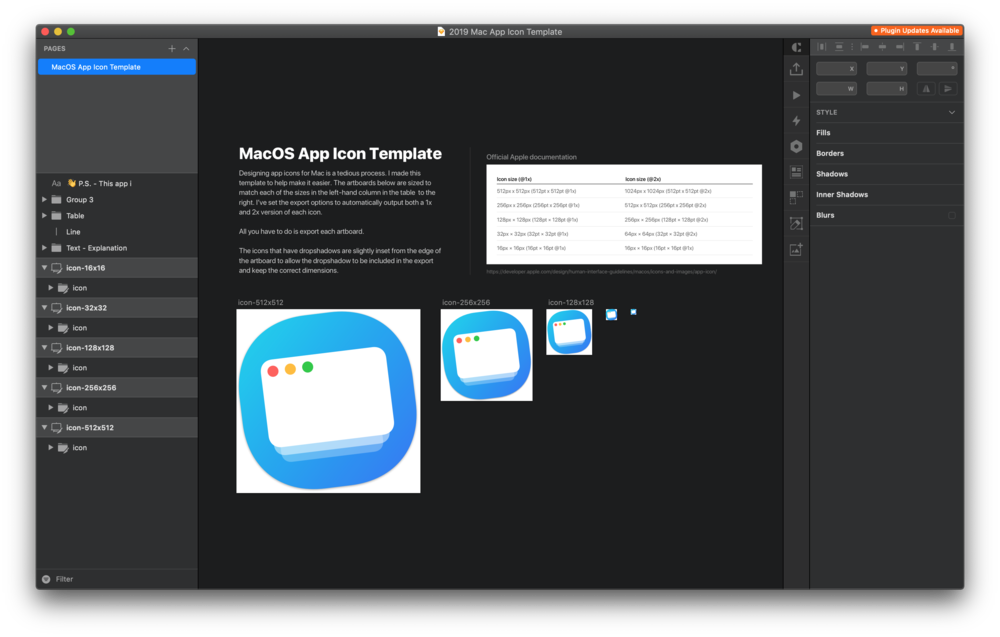Click the flip horizontal button
This screenshot has height=637, width=1000.
click(927, 89)
